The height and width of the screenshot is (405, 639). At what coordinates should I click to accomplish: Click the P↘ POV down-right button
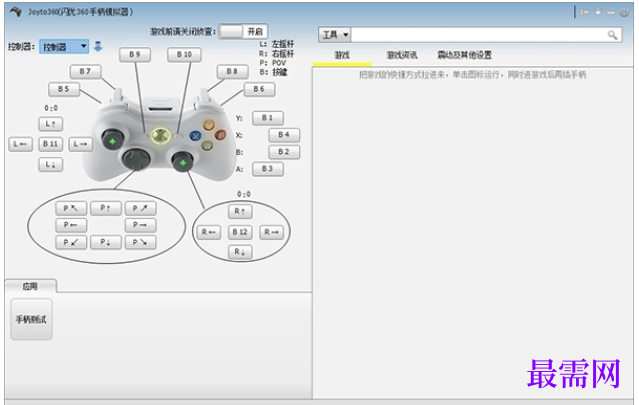tap(140, 242)
